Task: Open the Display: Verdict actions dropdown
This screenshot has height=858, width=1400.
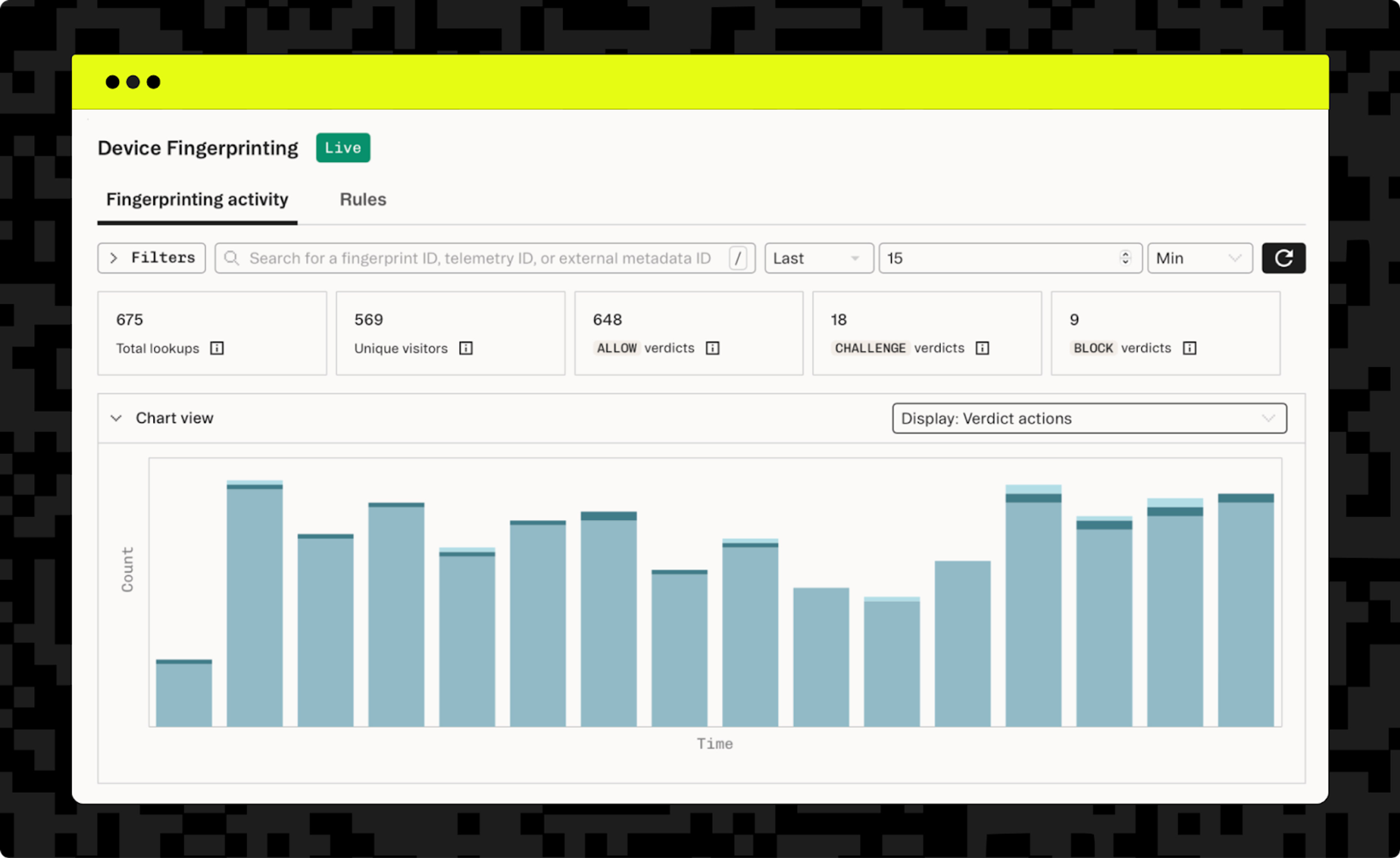Action: coord(1089,418)
